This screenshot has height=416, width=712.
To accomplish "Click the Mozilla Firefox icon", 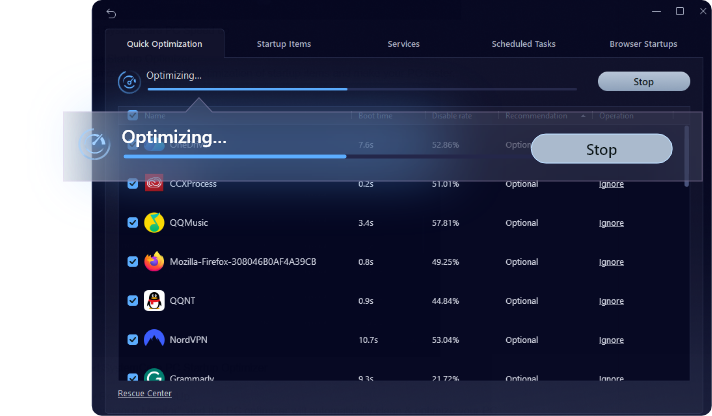I will point(154,262).
